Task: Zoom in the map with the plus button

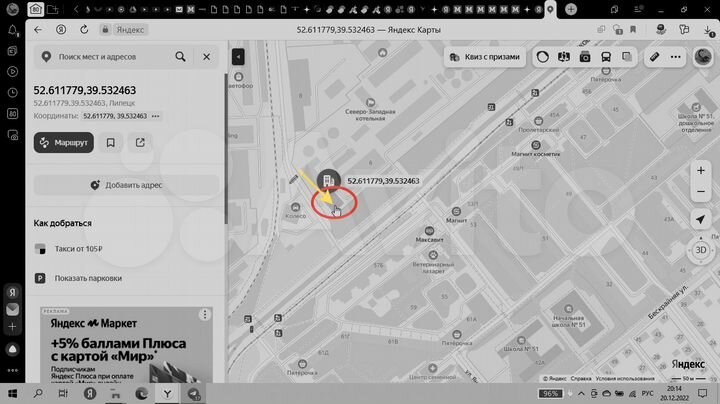Action: pos(701,171)
